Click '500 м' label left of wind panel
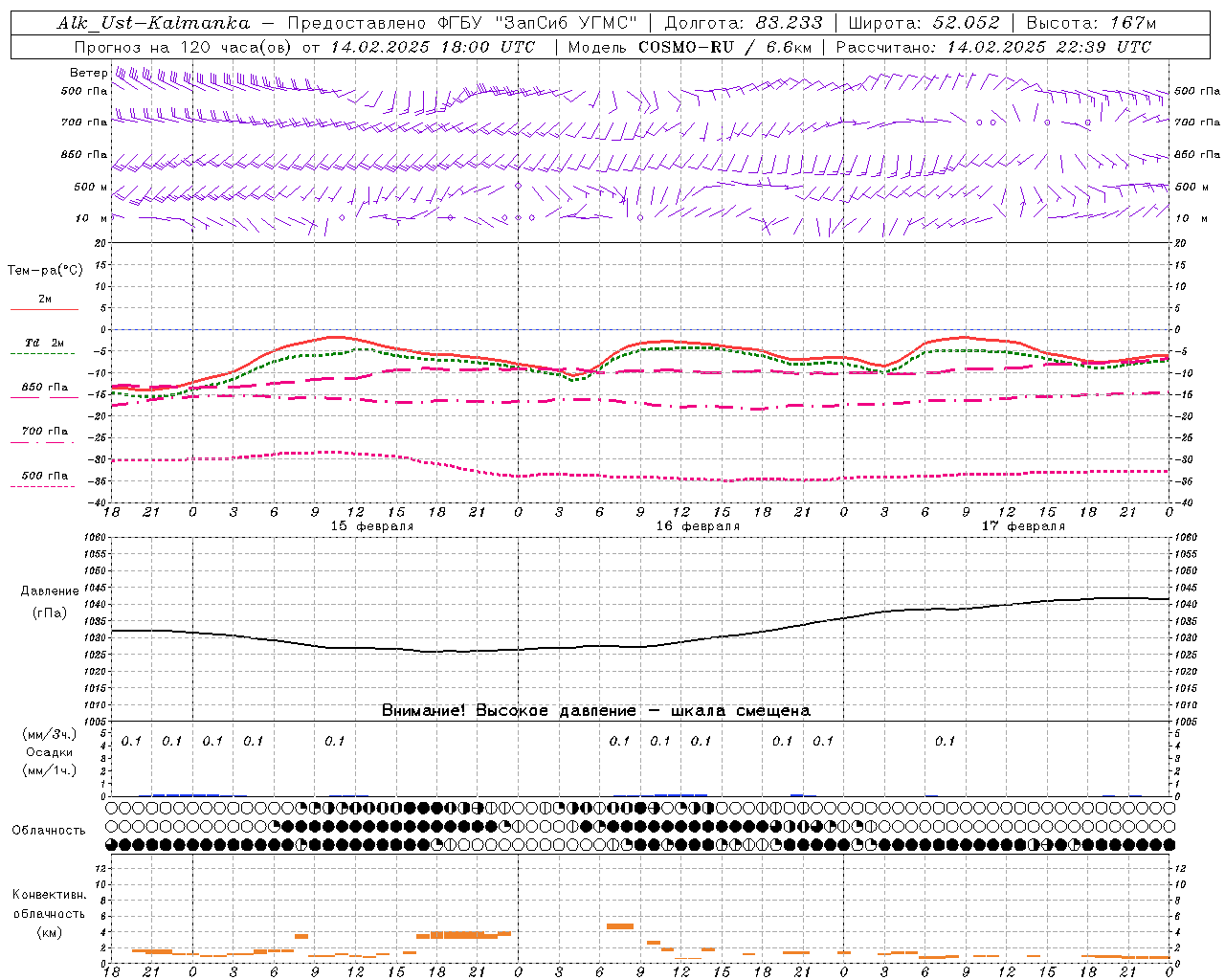This screenshot has height=980, width=1225. (91, 187)
